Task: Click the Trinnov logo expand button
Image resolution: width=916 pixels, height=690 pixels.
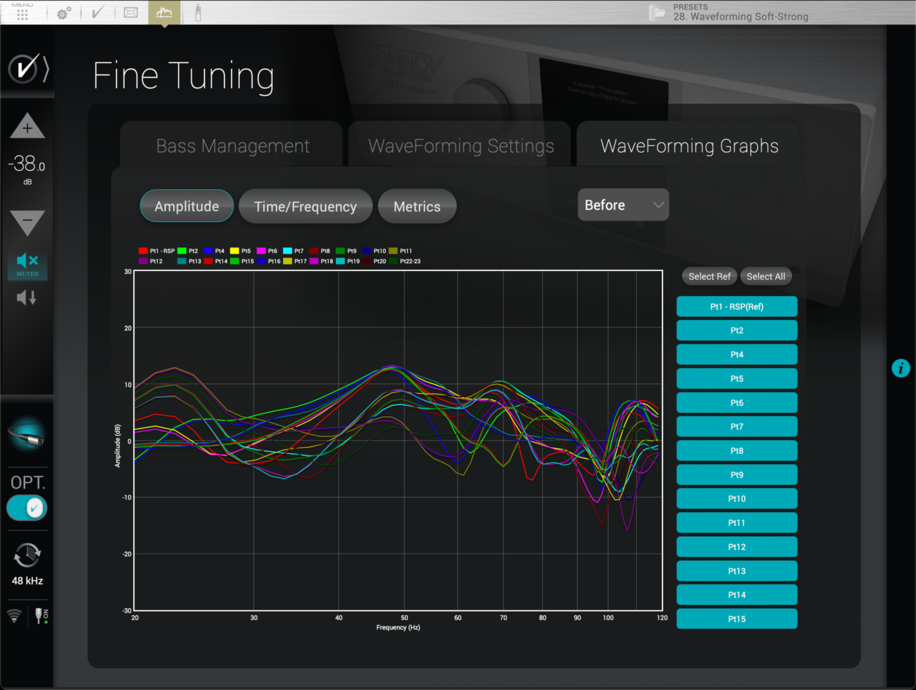Action: (27, 69)
